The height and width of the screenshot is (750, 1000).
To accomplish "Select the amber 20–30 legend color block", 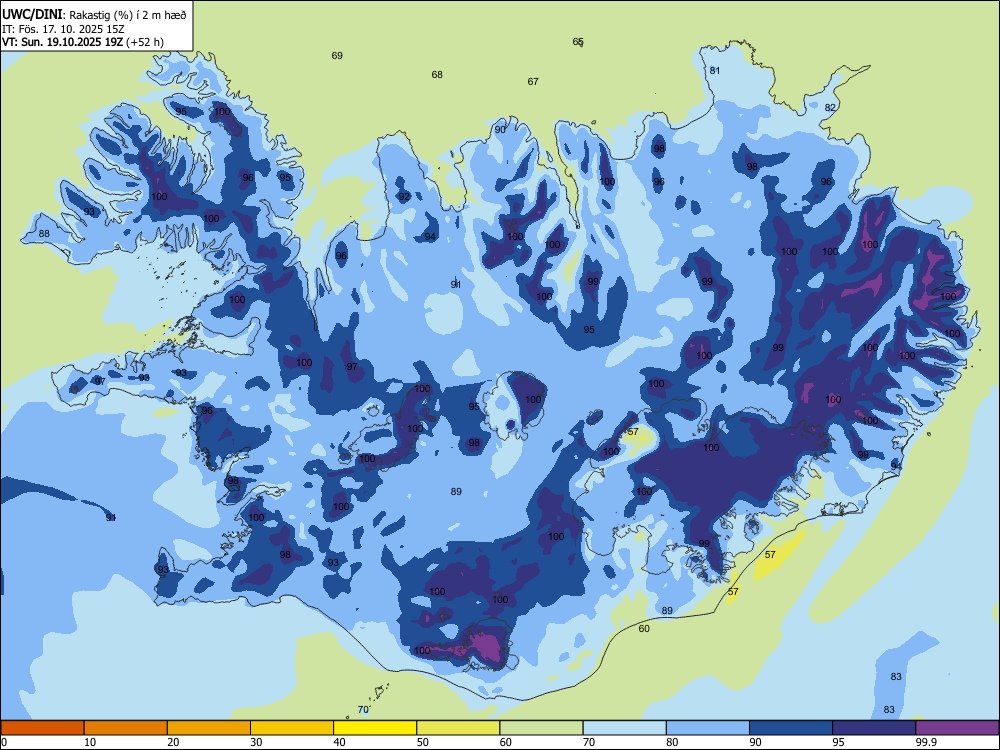I will coord(209,728).
